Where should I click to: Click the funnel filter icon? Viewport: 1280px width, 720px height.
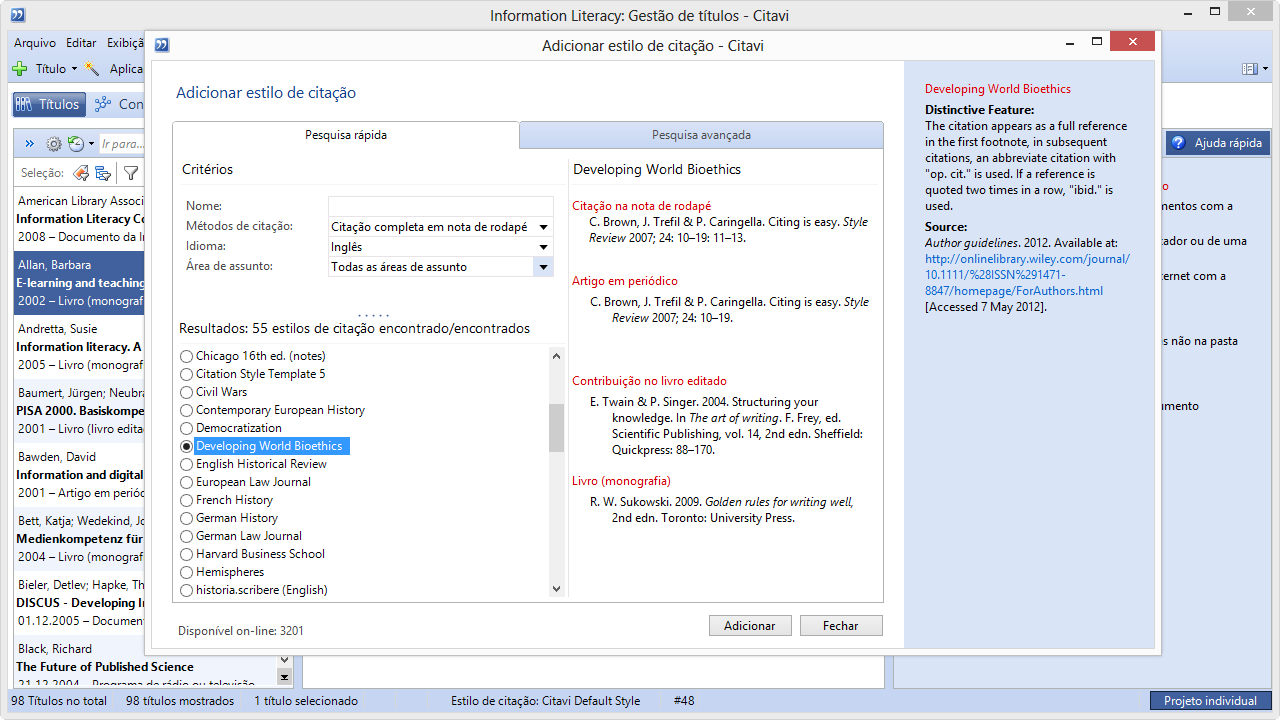(x=130, y=173)
